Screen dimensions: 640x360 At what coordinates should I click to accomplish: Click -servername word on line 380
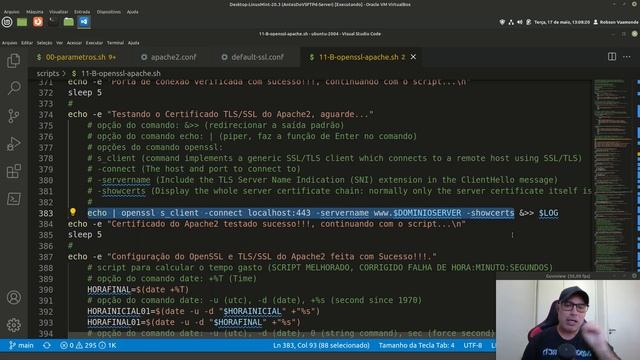pyautogui.click(x=123, y=180)
